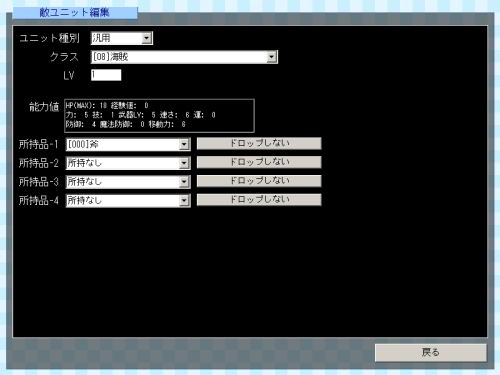
Task: Click the 防御 stats line
Action: (x=125, y=124)
